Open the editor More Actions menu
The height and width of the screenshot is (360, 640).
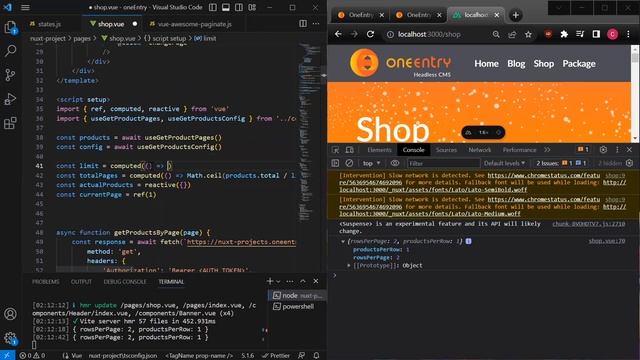(x=316, y=24)
